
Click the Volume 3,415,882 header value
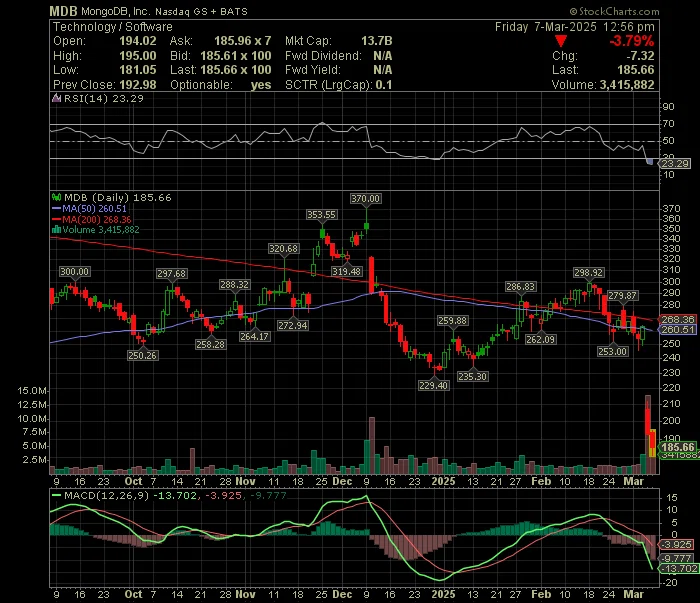click(627, 85)
